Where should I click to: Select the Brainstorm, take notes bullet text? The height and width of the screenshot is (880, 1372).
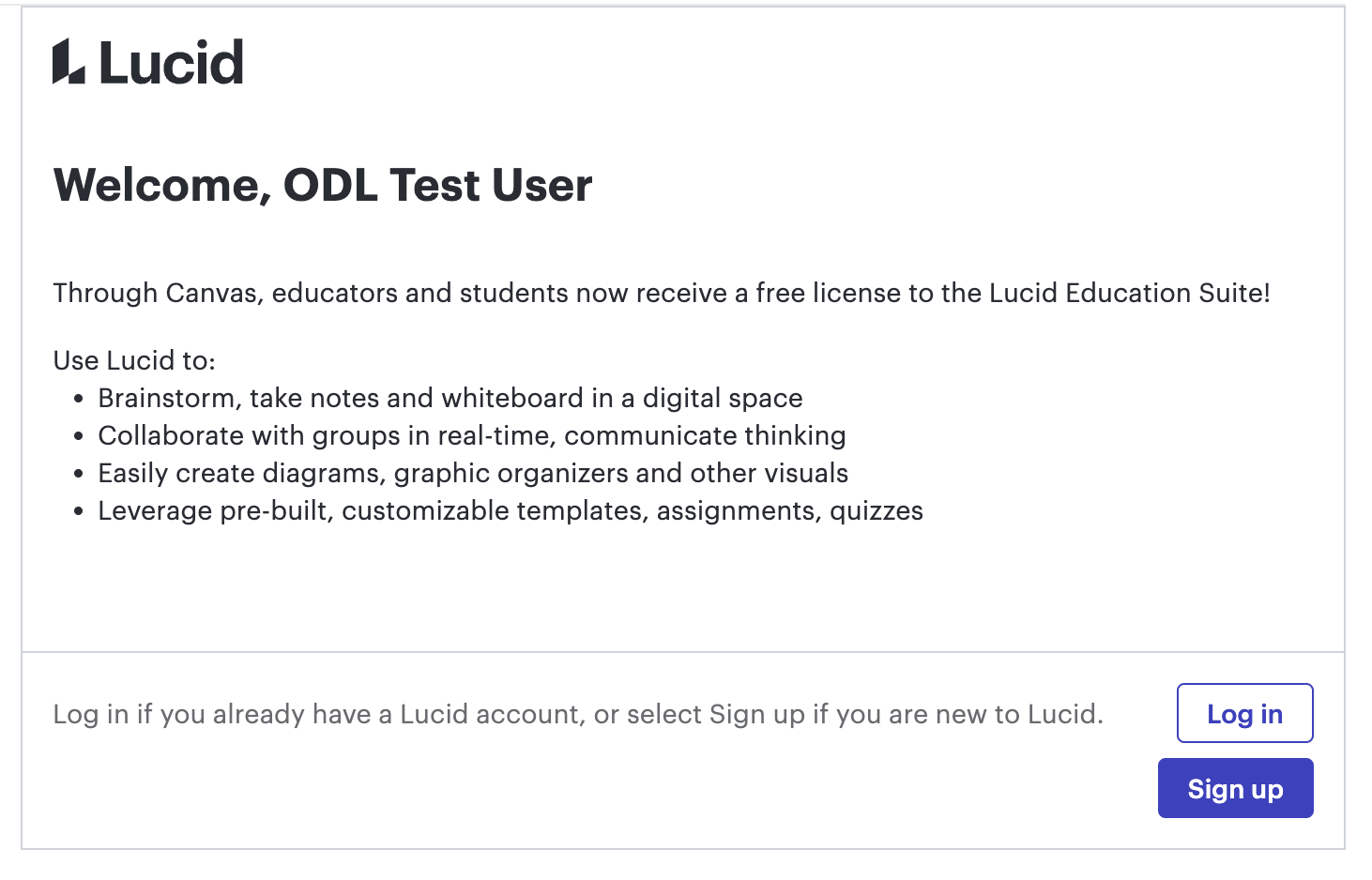tap(450, 398)
